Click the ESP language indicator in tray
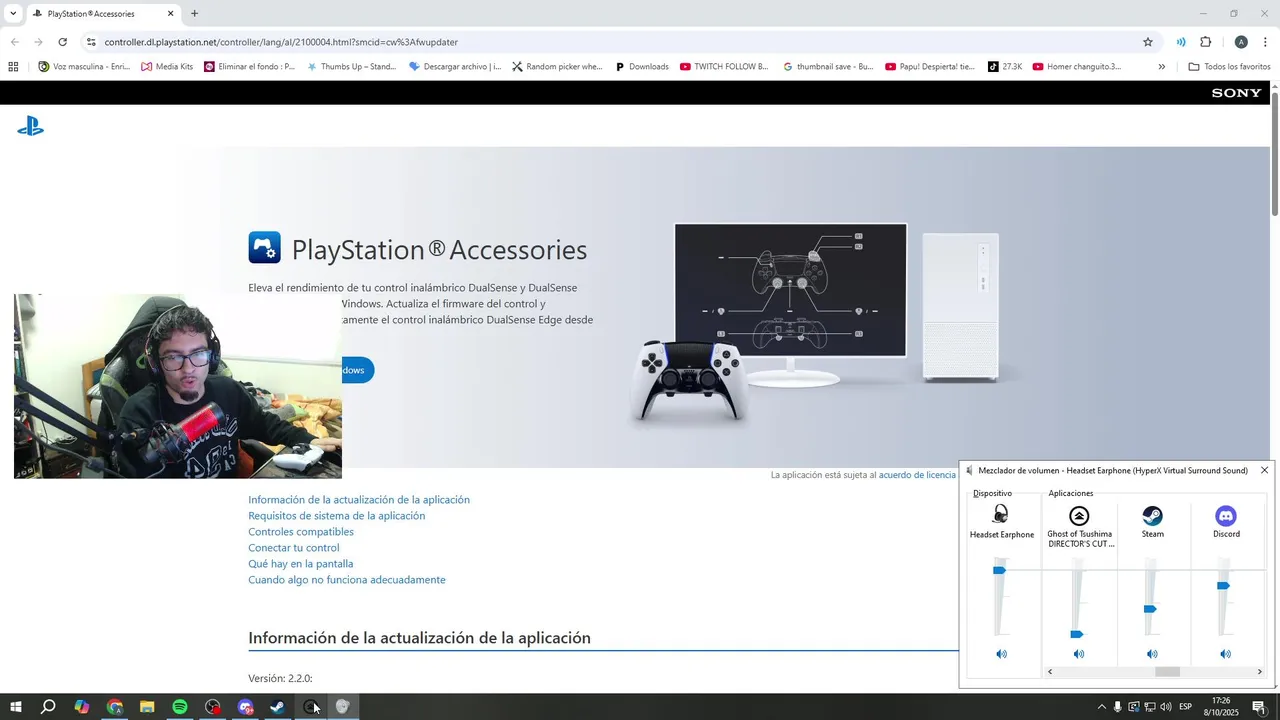Screen dimensions: 1280x720 click(x=1186, y=707)
